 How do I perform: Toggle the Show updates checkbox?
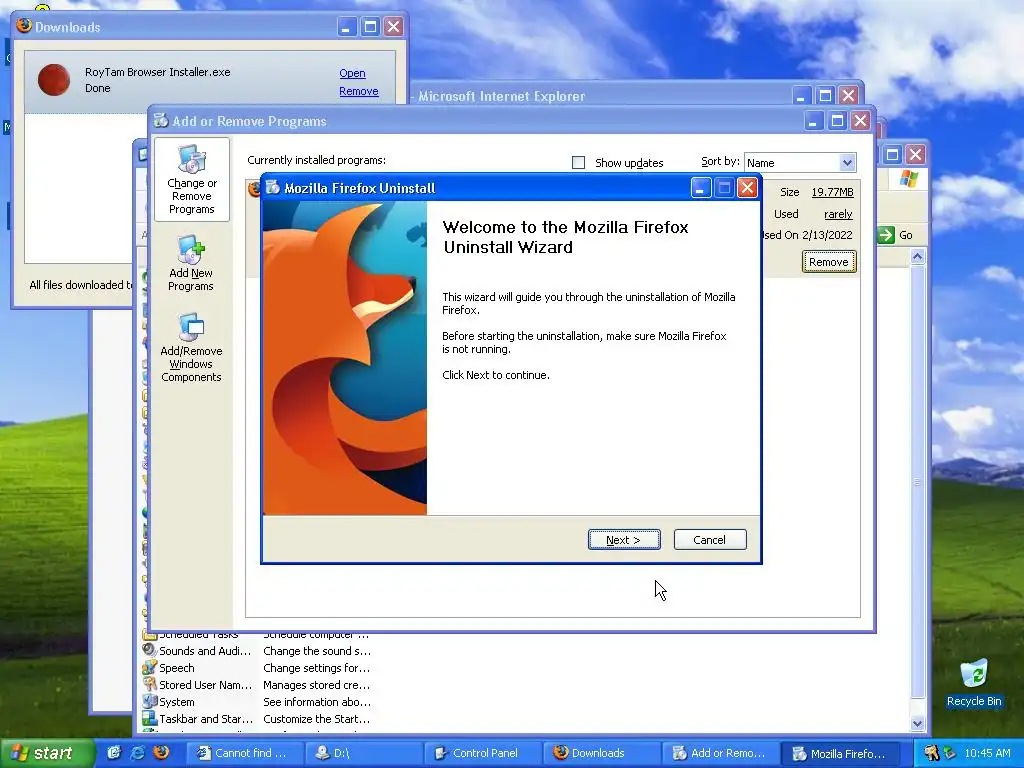579,163
